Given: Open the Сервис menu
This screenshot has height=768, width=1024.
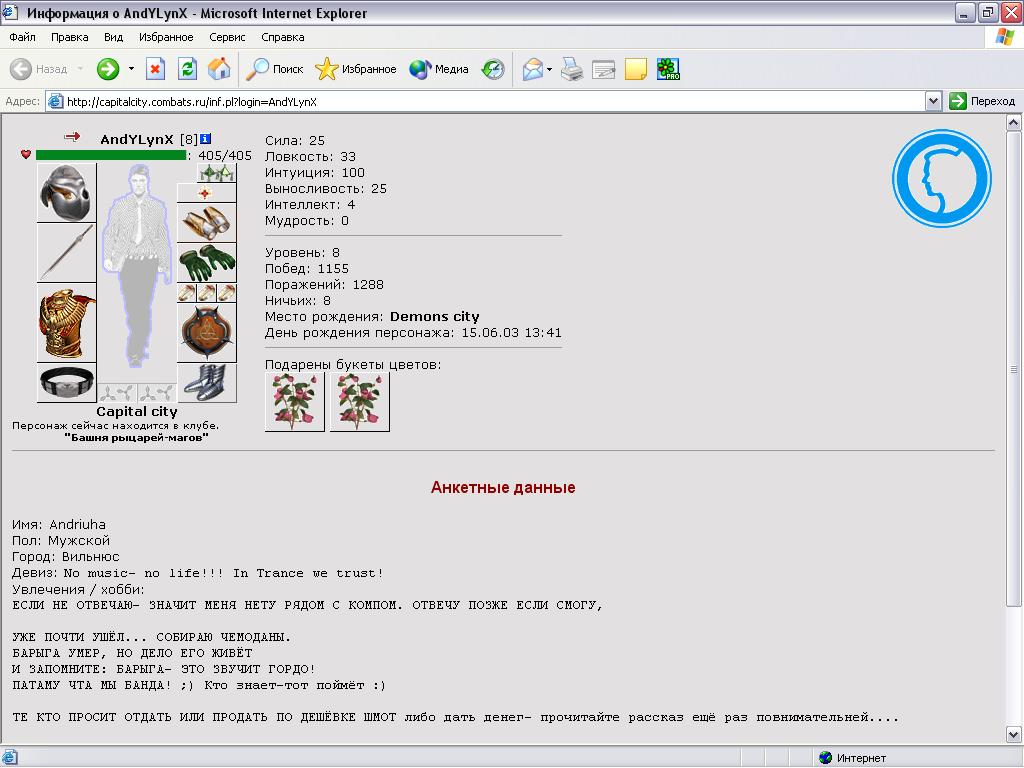Looking at the screenshot, I should pyautogui.click(x=227, y=37).
